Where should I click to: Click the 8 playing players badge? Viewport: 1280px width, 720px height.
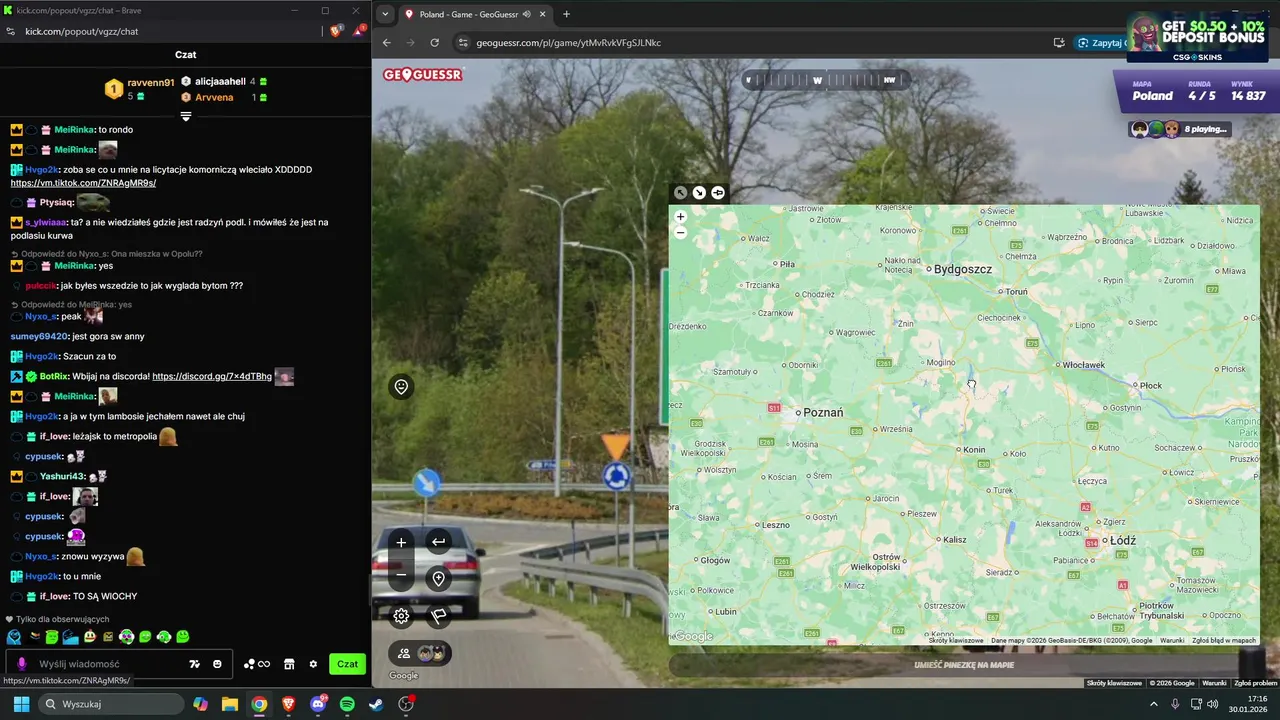(x=1180, y=129)
